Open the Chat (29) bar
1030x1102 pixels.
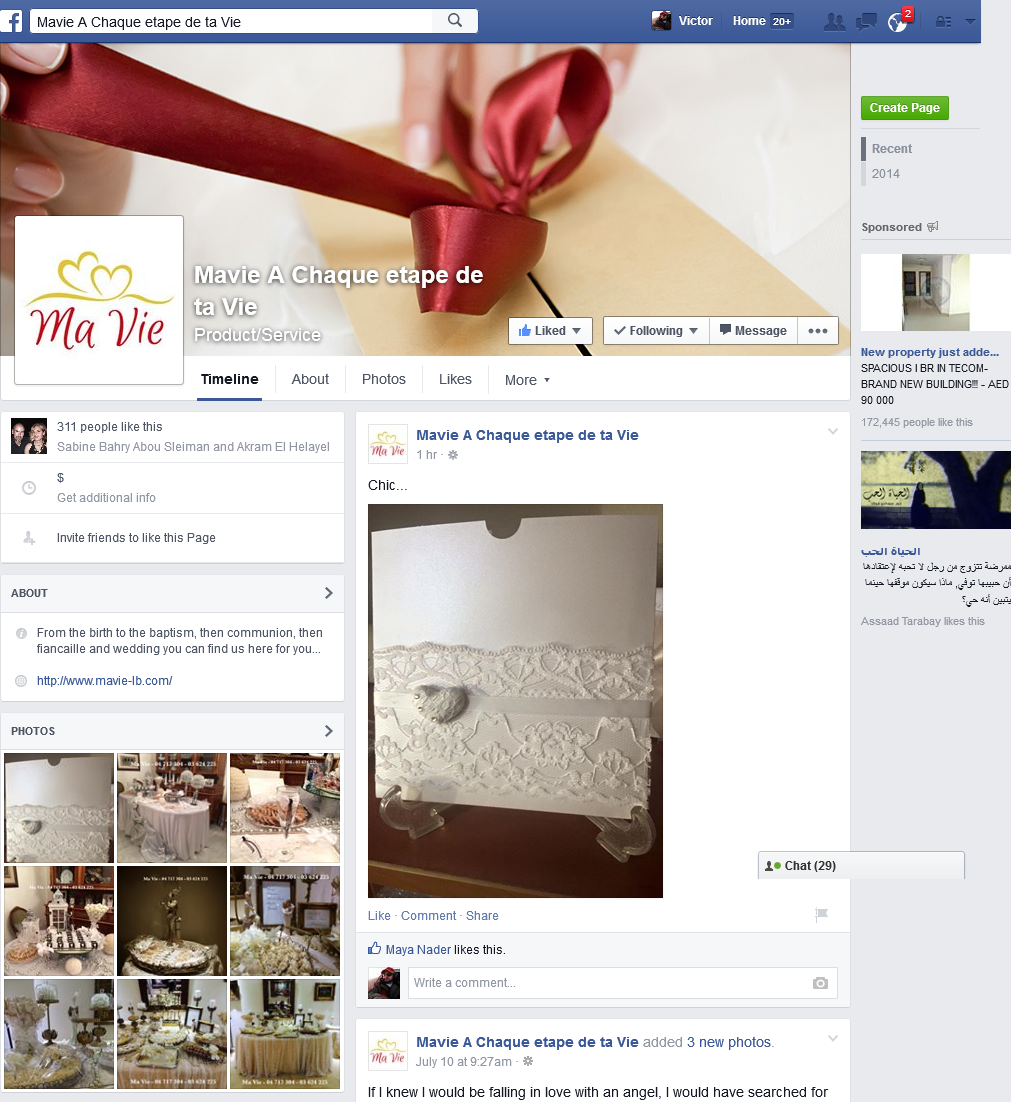[x=861, y=866]
